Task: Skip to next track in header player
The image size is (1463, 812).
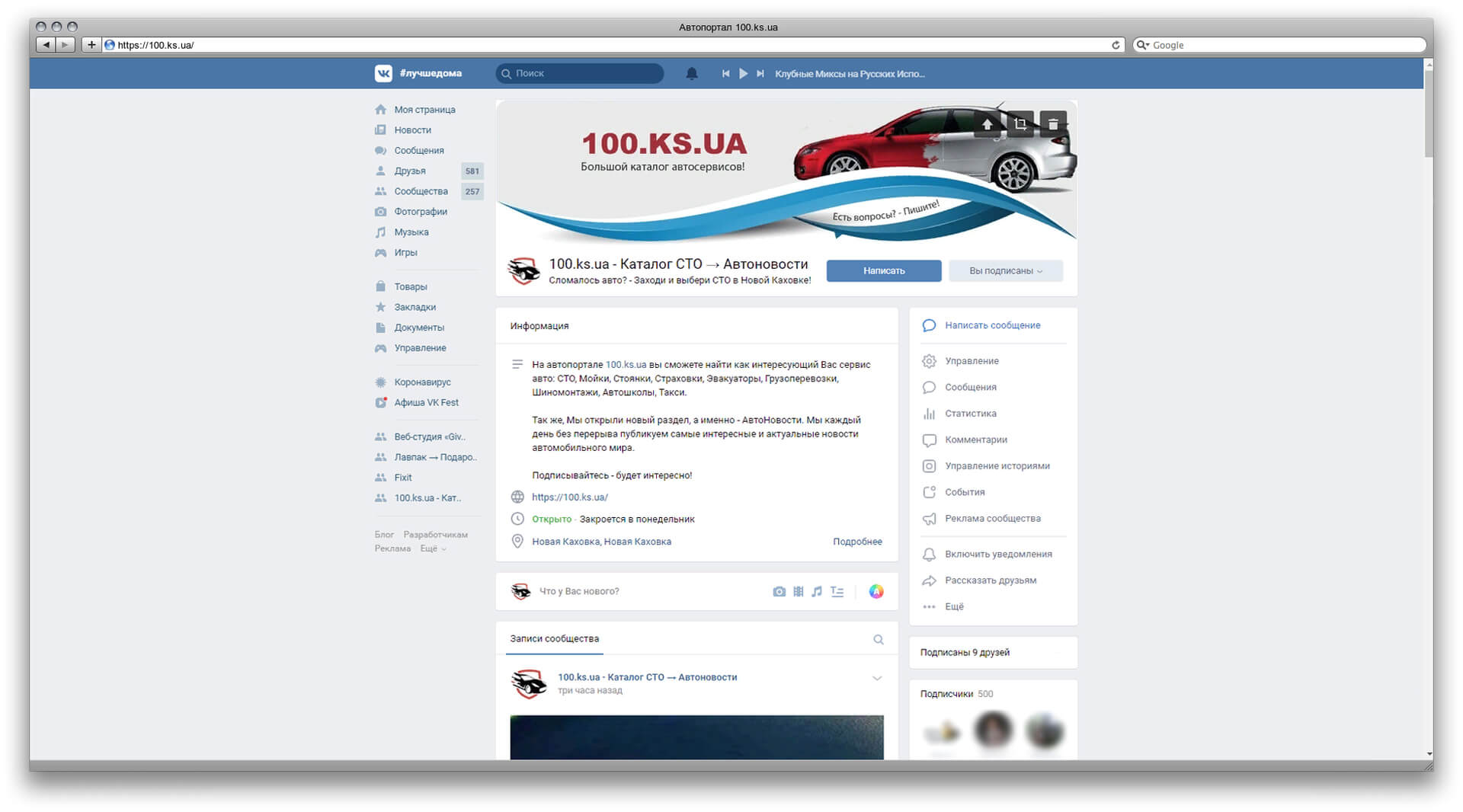Action: [x=760, y=74]
